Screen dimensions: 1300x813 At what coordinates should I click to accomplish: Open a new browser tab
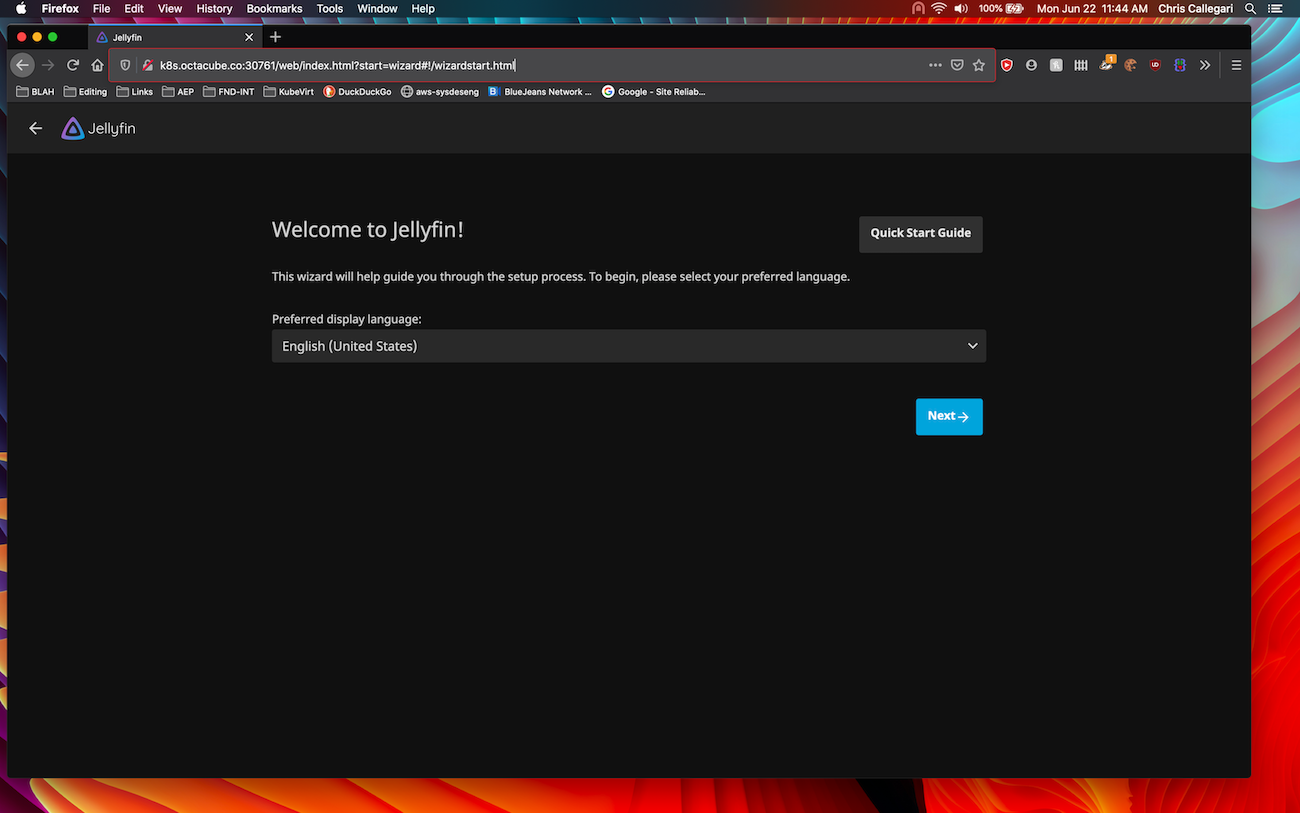click(276, 37)
